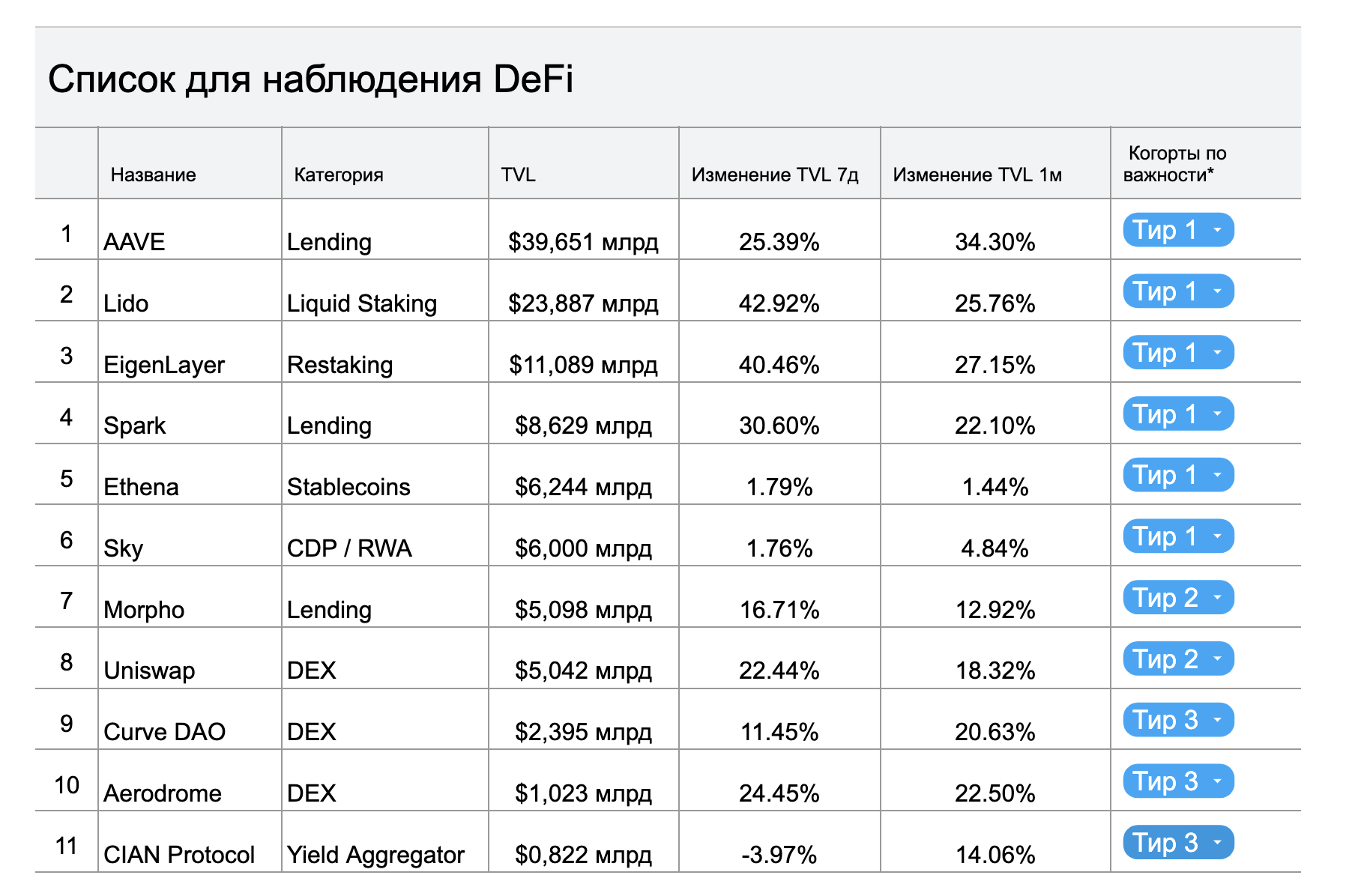Select the Liquid Staking category cell
The height and width of the screenshot is (896, 1349).
tap(385, 291)
